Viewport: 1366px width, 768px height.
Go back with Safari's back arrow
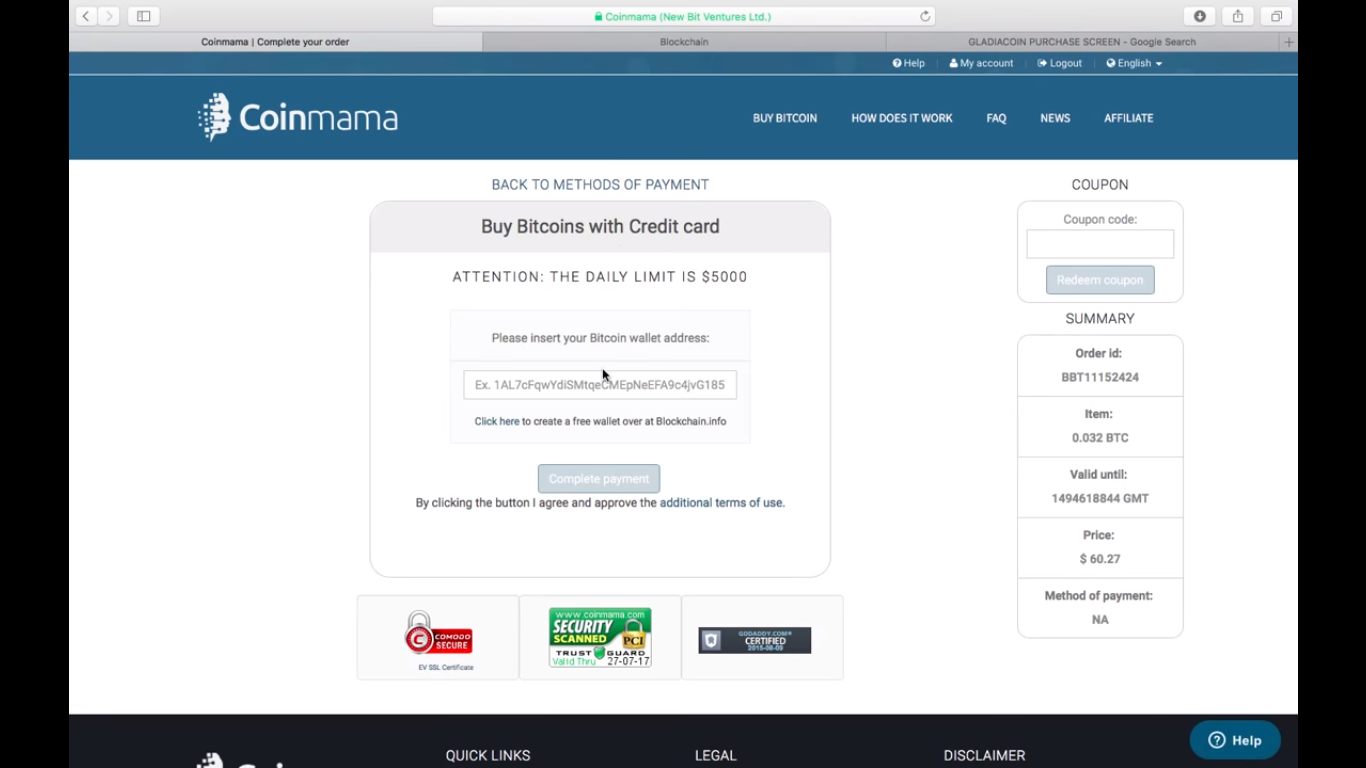pyautogui.click(x=86, y=16)
